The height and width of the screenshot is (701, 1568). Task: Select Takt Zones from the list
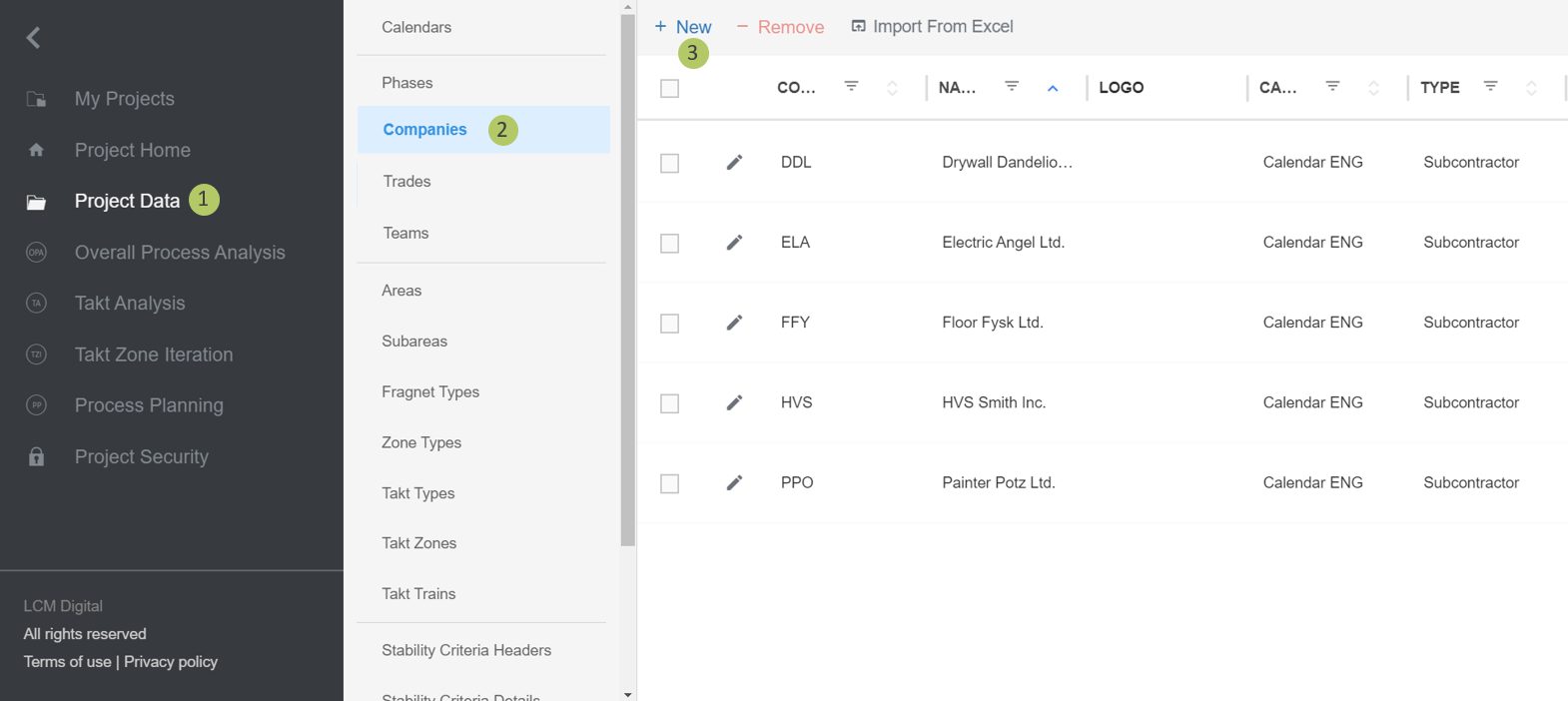pos(418,542)
